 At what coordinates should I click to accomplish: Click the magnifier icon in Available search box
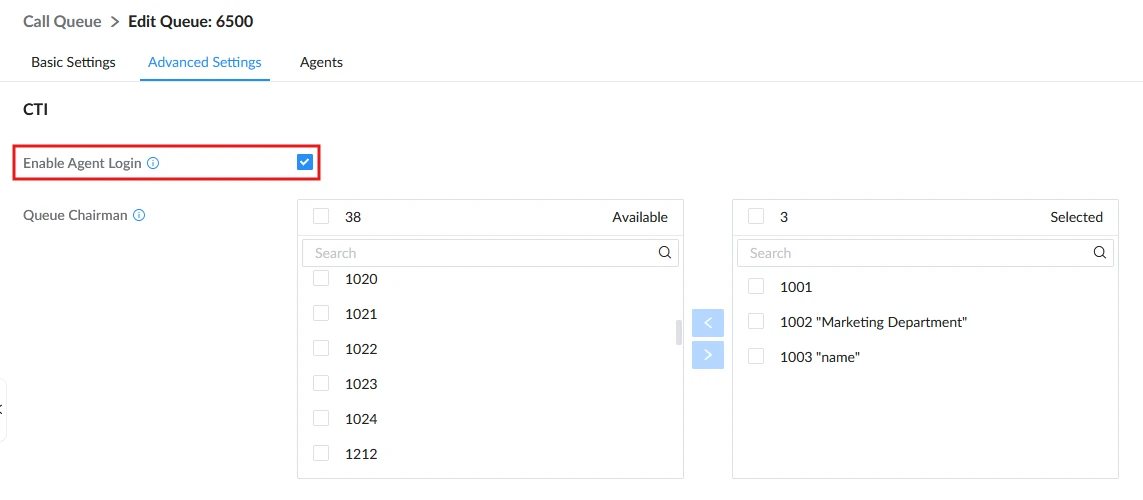pos(664,252)
